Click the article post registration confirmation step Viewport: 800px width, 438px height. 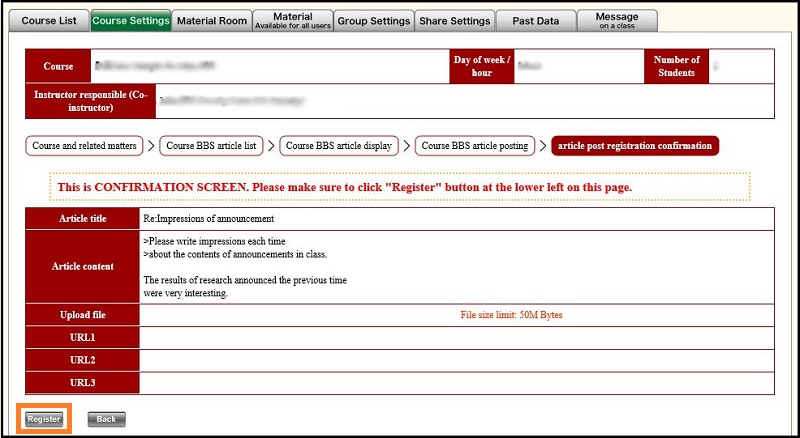point(635,146)
